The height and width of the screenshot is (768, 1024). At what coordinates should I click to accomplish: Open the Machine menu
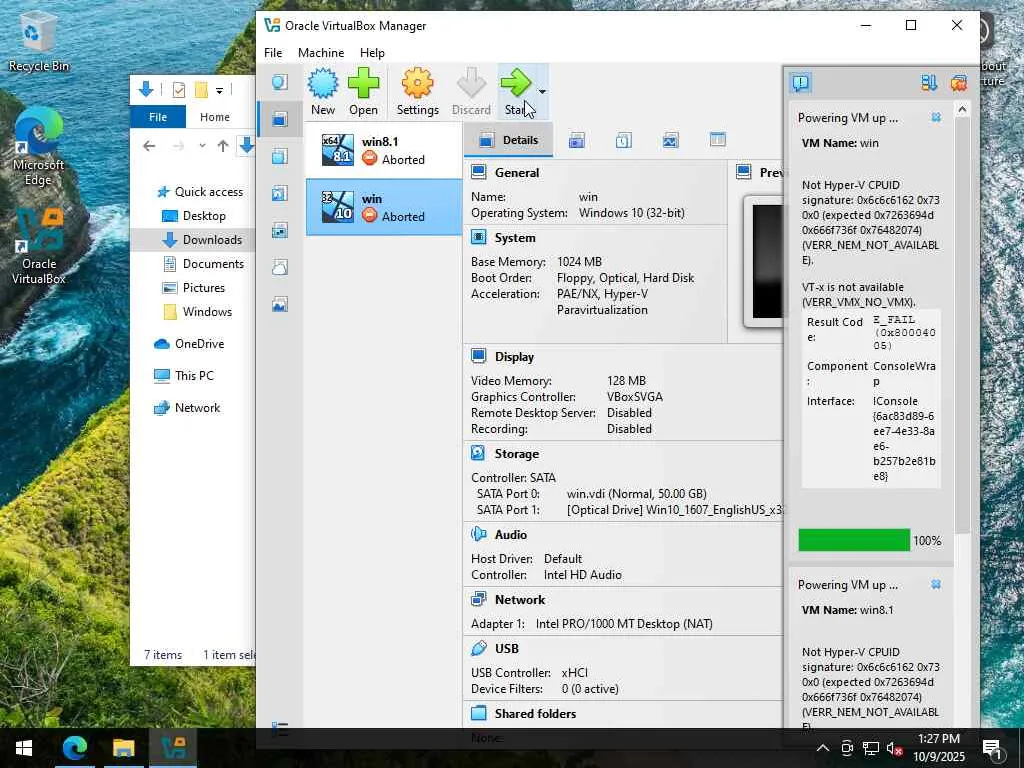(x=321, y=53)
